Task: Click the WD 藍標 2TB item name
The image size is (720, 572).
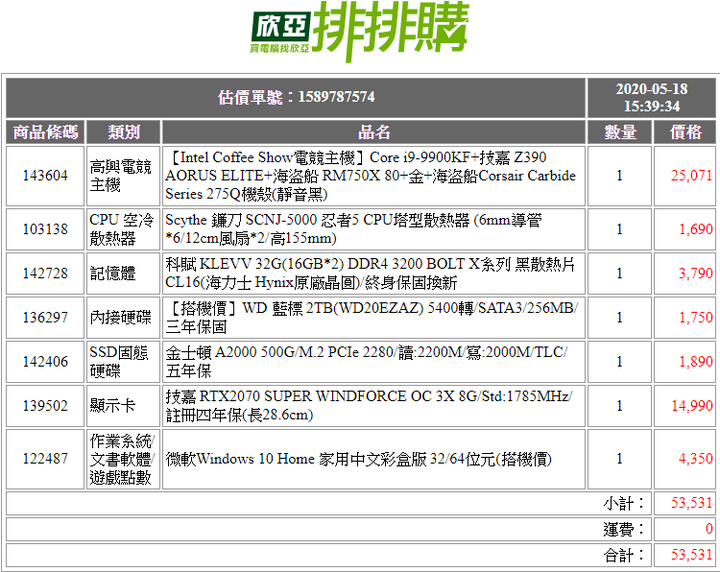Action: 372,317
